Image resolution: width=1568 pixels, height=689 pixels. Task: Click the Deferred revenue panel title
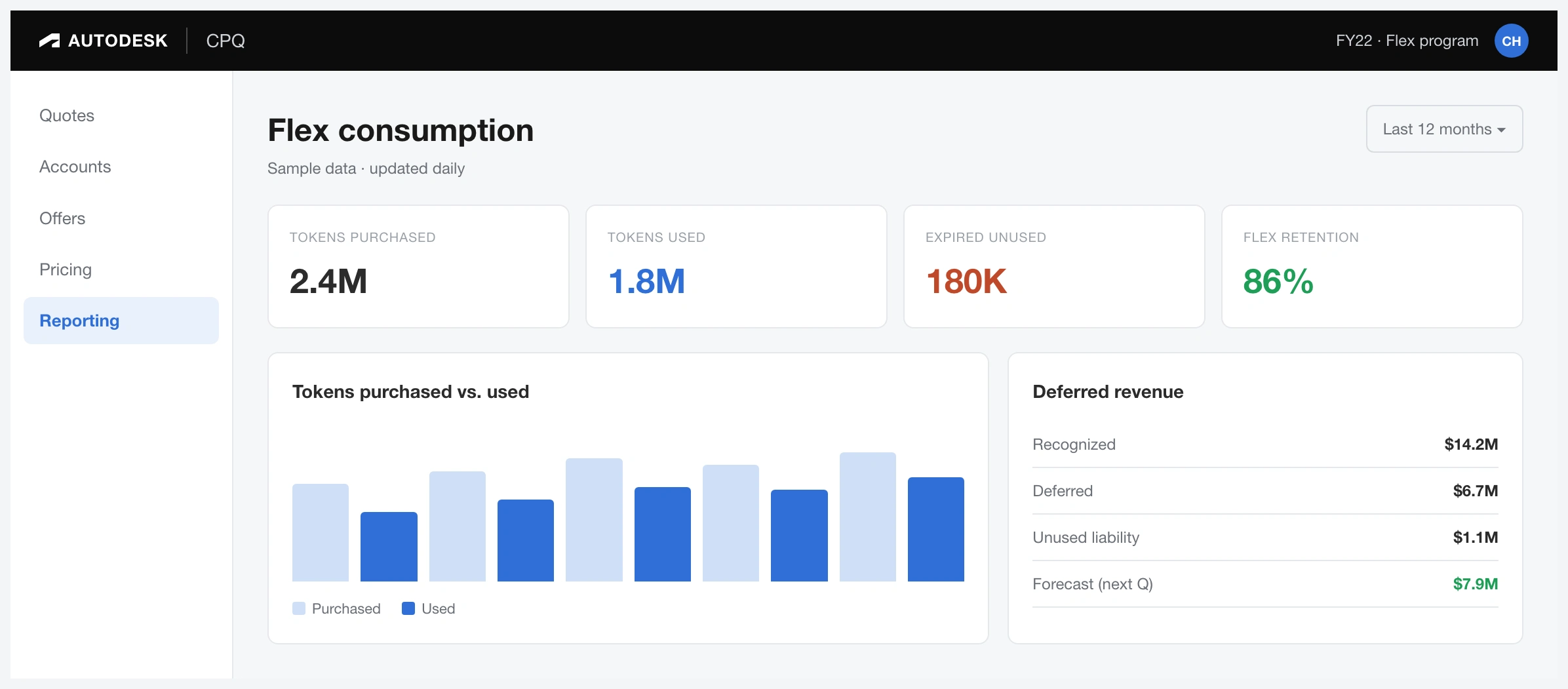pos(1108,392)
